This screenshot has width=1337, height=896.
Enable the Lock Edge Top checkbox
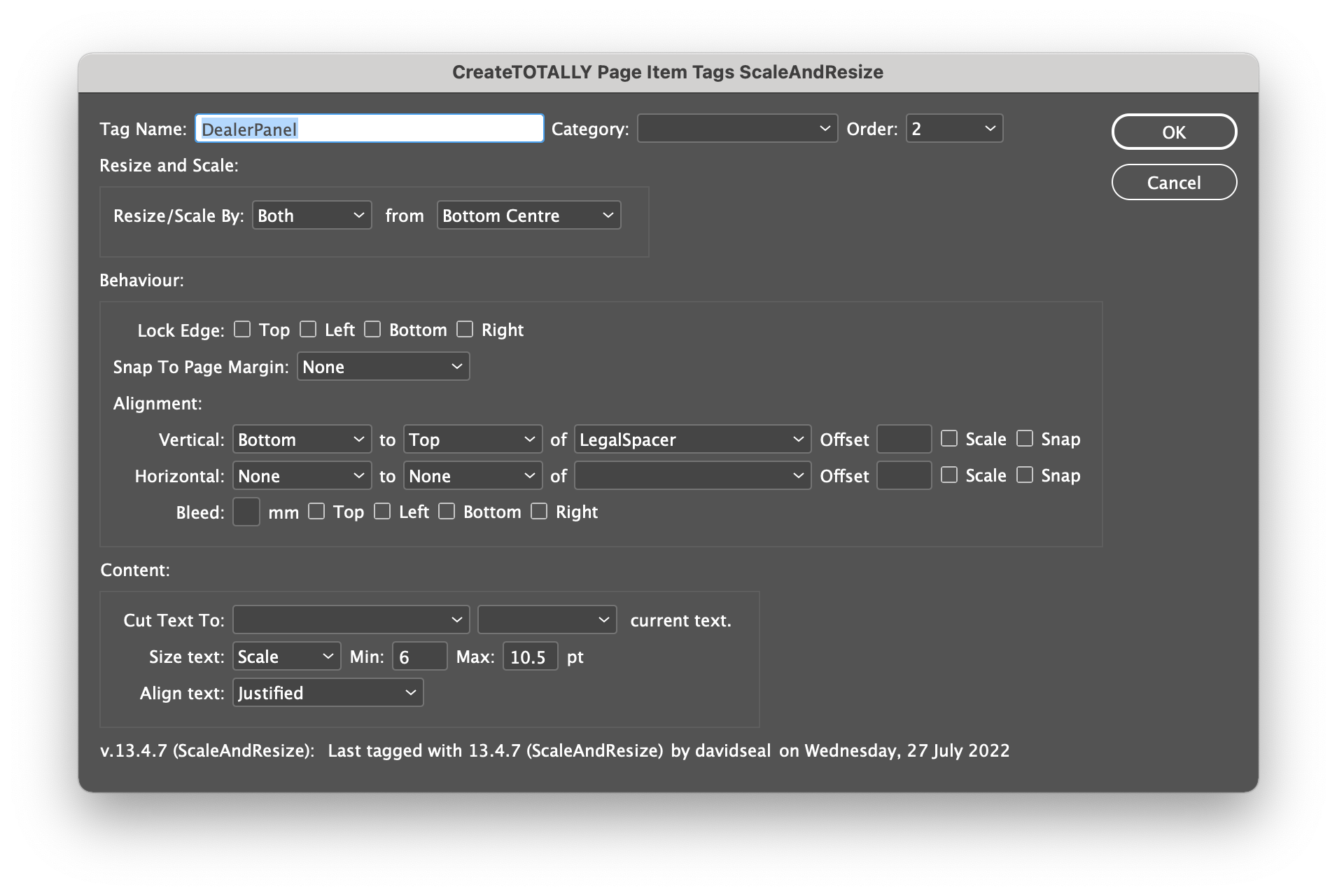pyautogui.click(x=242, y=328)
